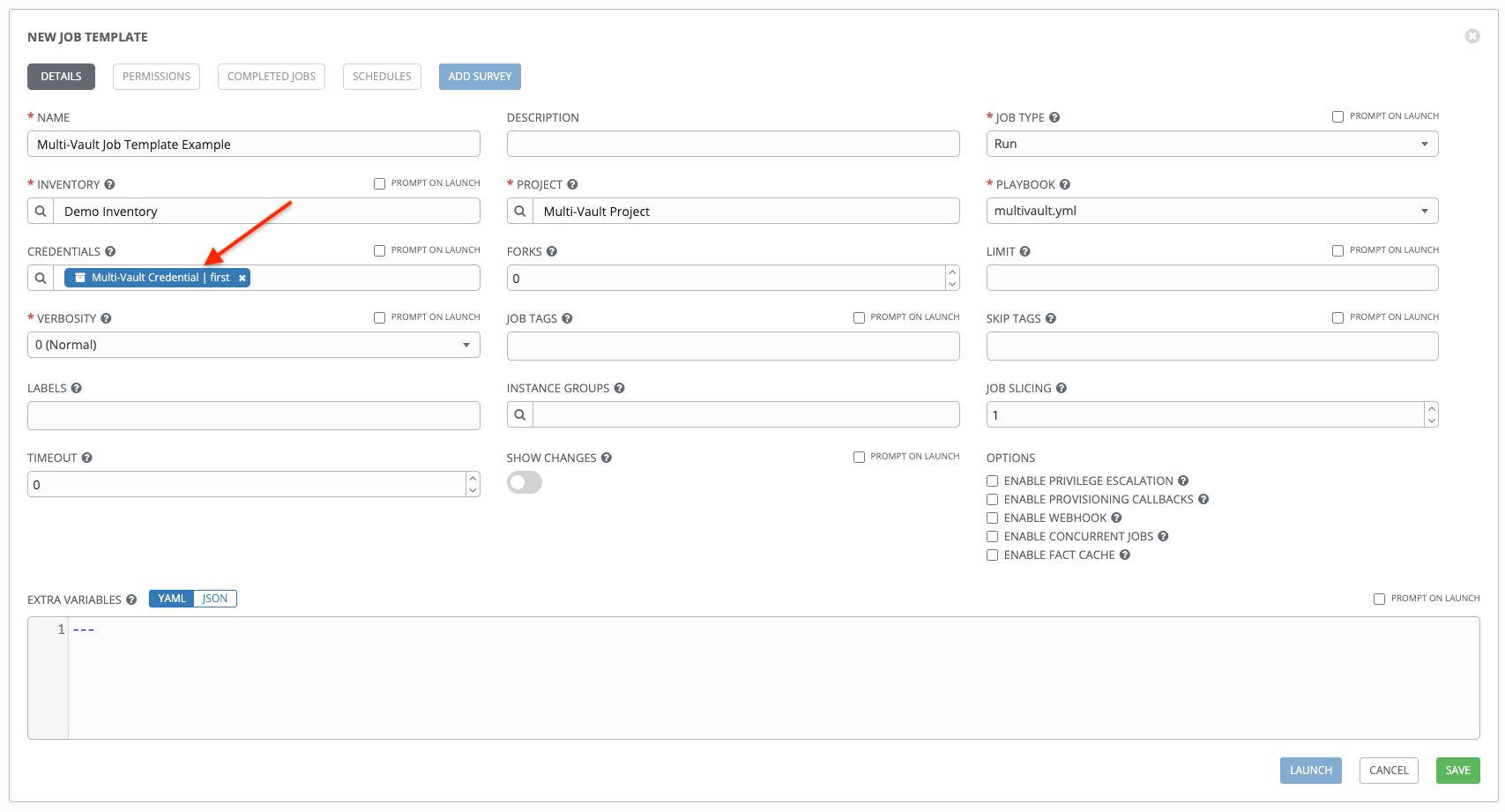Click the Inventory lookup search icon

(41, 212)
